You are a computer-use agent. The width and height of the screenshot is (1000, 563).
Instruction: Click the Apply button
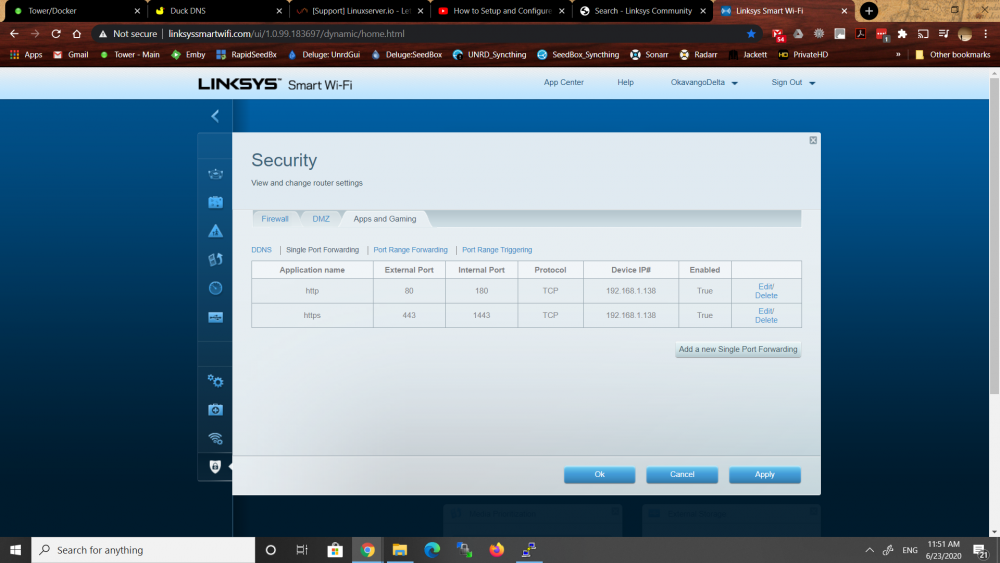[x=765, y=474]
